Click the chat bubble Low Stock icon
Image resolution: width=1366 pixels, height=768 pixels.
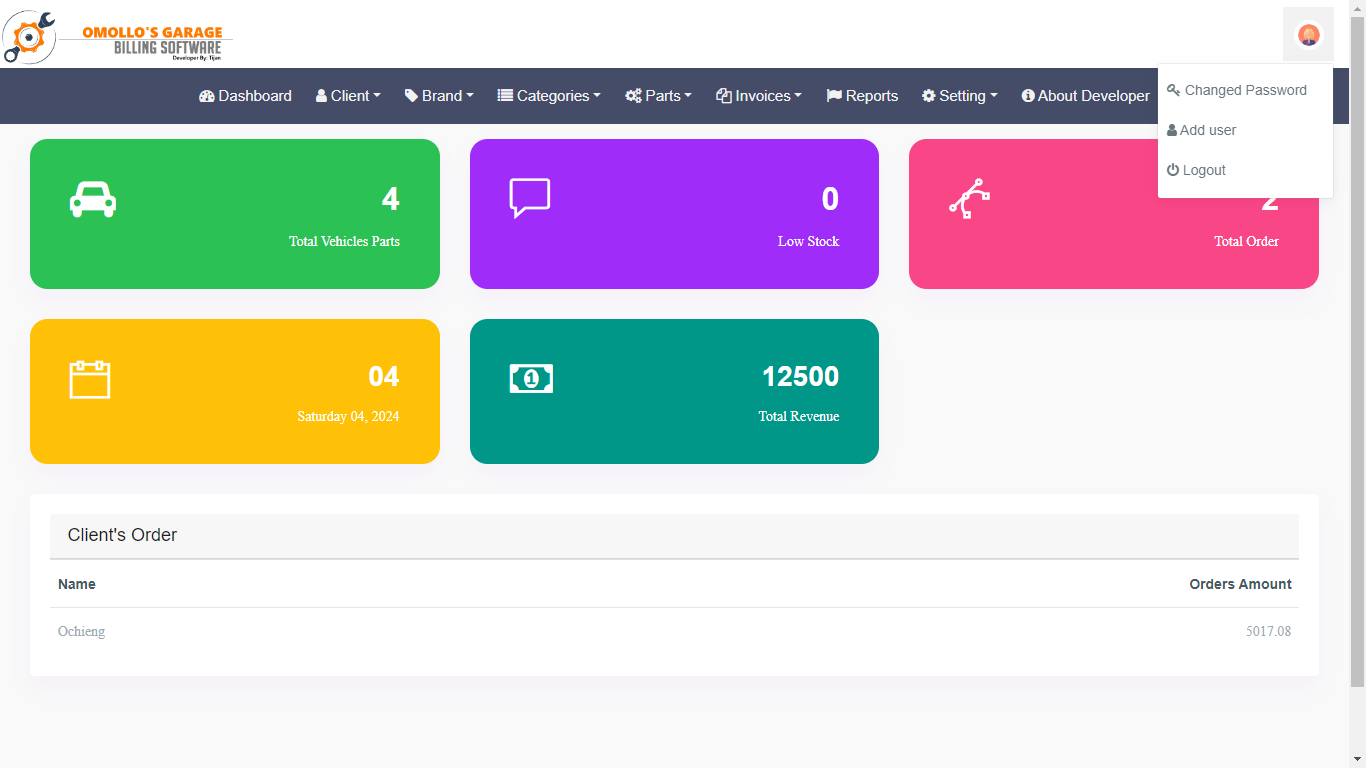pyautogui.click(x=529, y=198)
